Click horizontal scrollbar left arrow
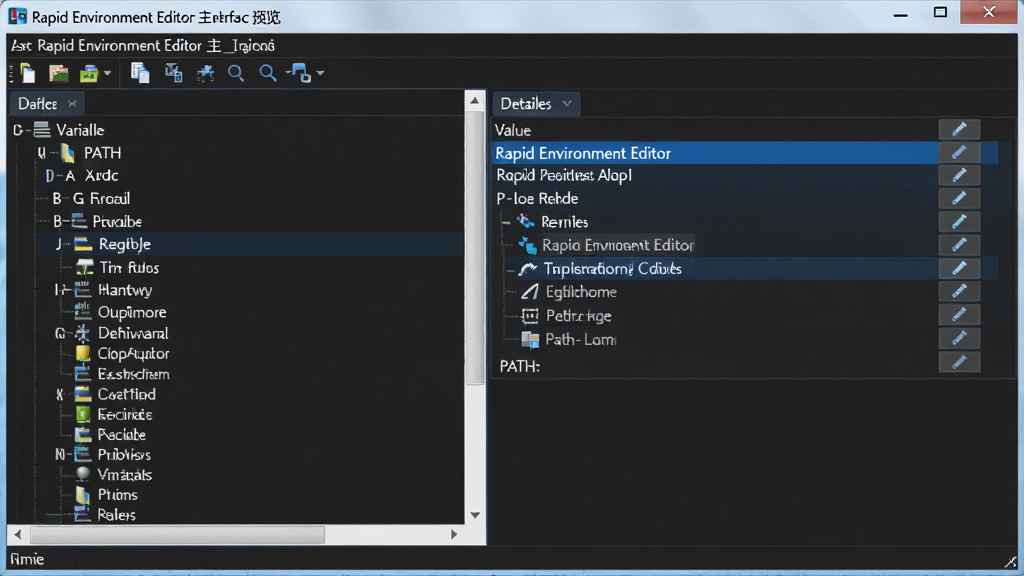The width and height of the screenshot is (1024, 576). coord(18,534)
